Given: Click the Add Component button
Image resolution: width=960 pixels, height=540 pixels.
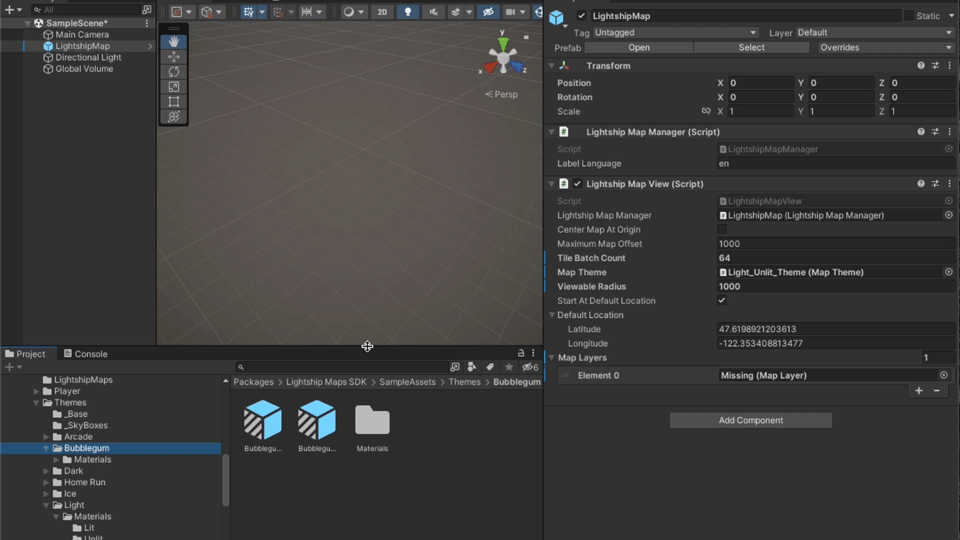Looking at the screenshot, I should coord(751,420).
